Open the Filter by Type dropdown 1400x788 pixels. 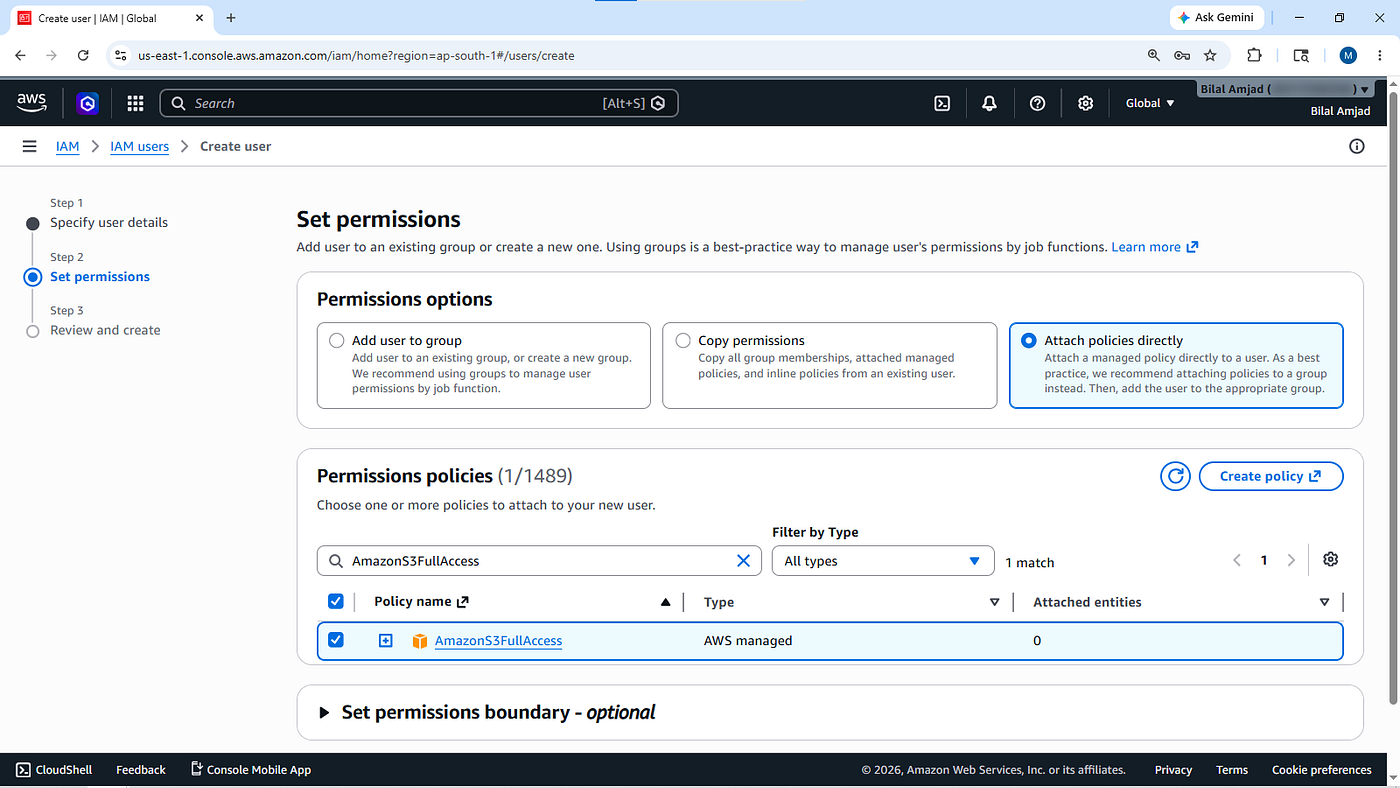pyautogui.click(x=883, y=561)
